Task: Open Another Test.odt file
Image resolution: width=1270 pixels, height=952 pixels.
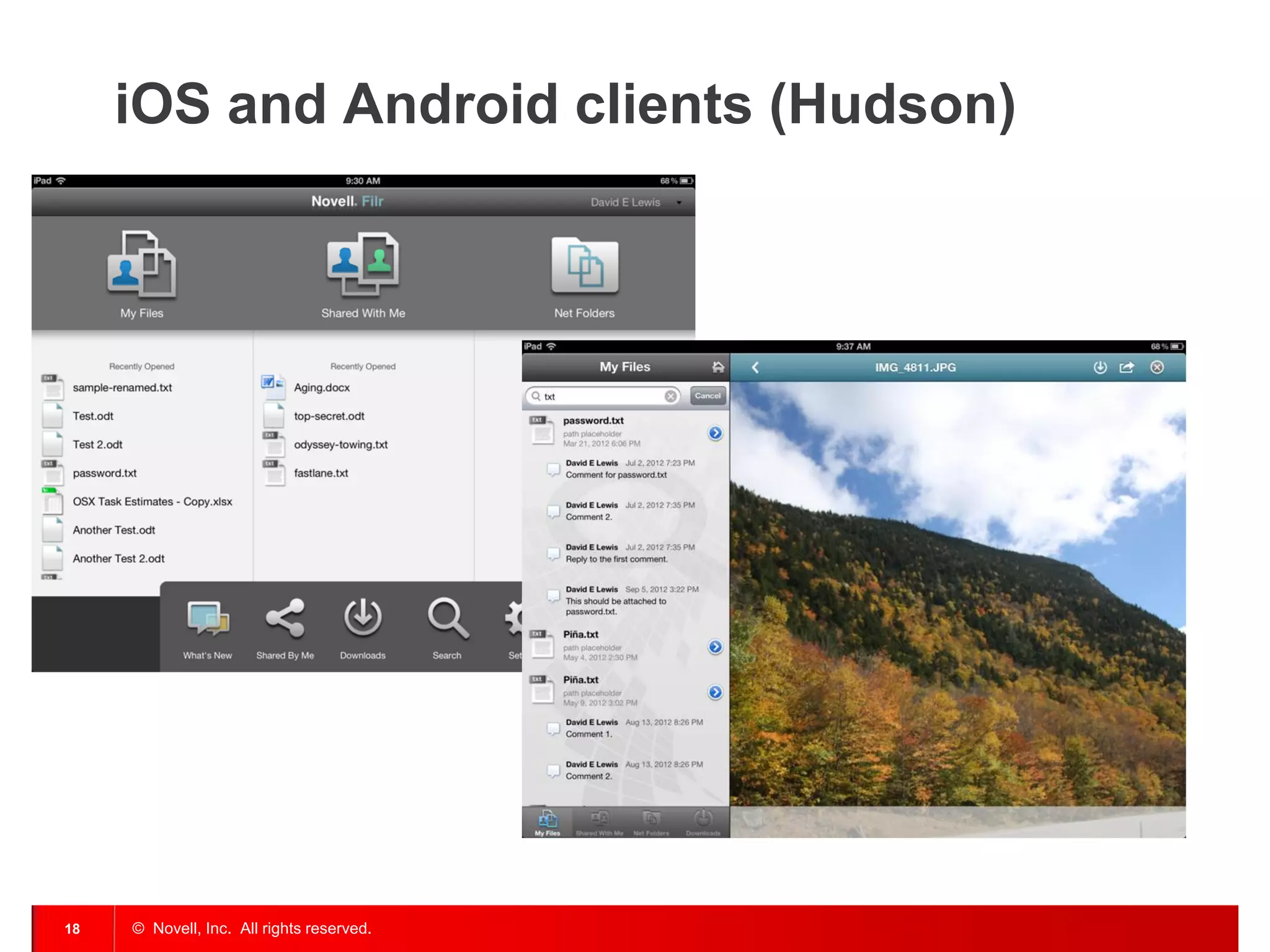Action: 113,530
